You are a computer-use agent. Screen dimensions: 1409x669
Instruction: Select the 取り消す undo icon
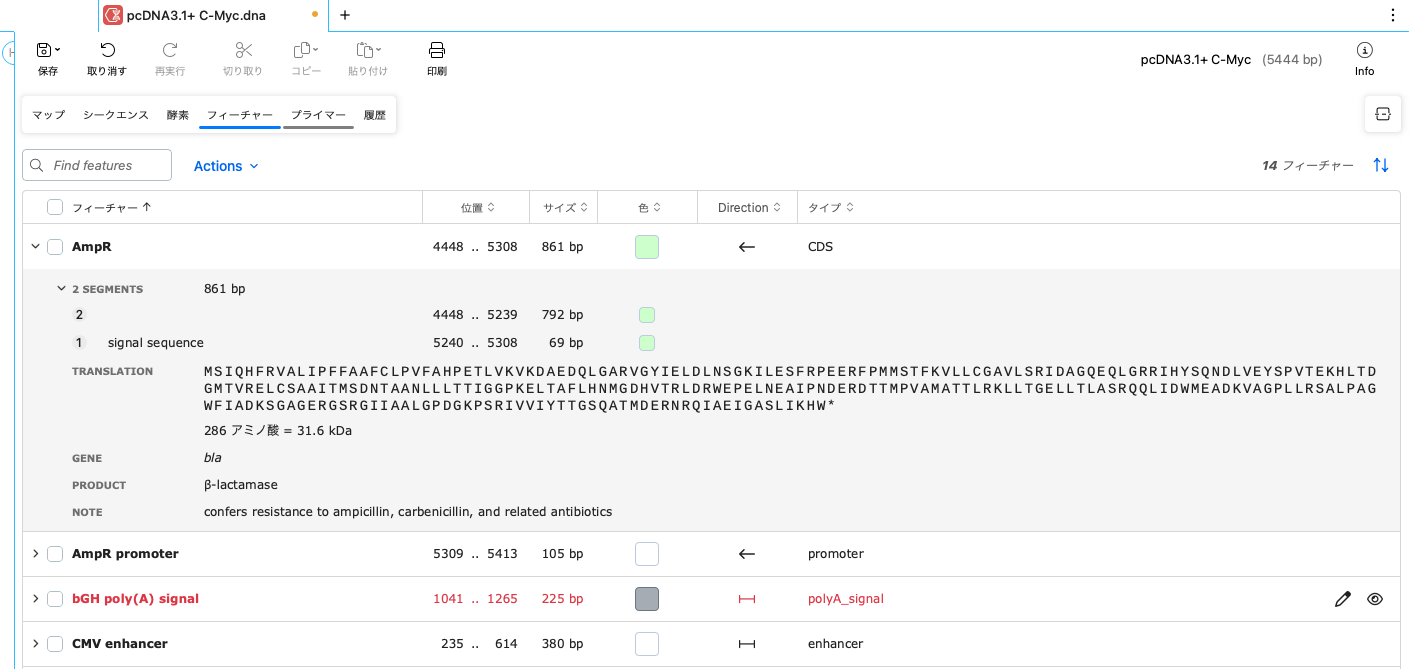tap(107, 50)
